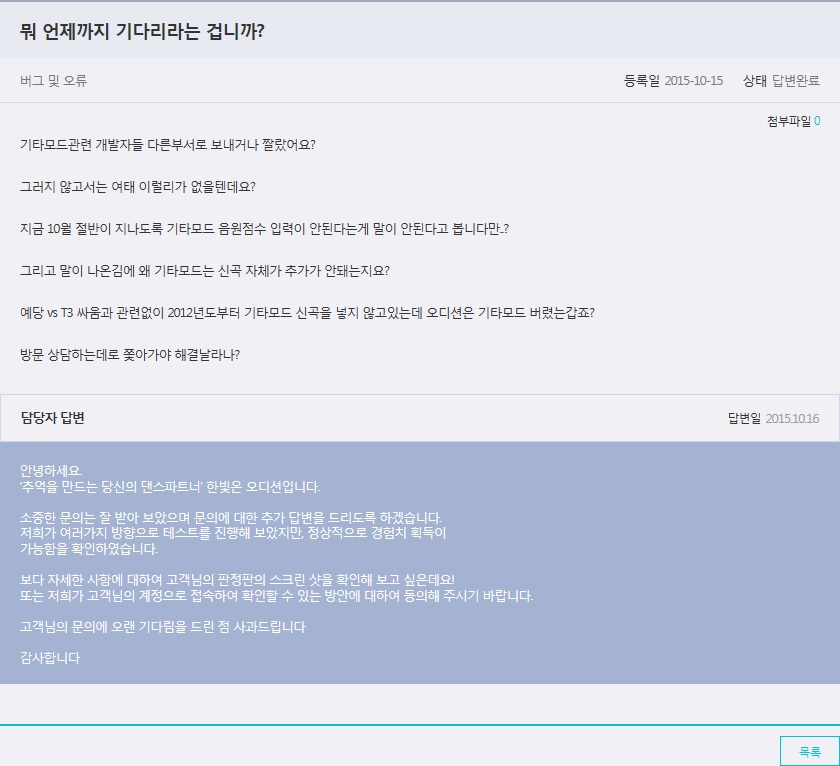
Task: Click the greeting 안녕하세요 in the reply
Action: coord(50,470)
